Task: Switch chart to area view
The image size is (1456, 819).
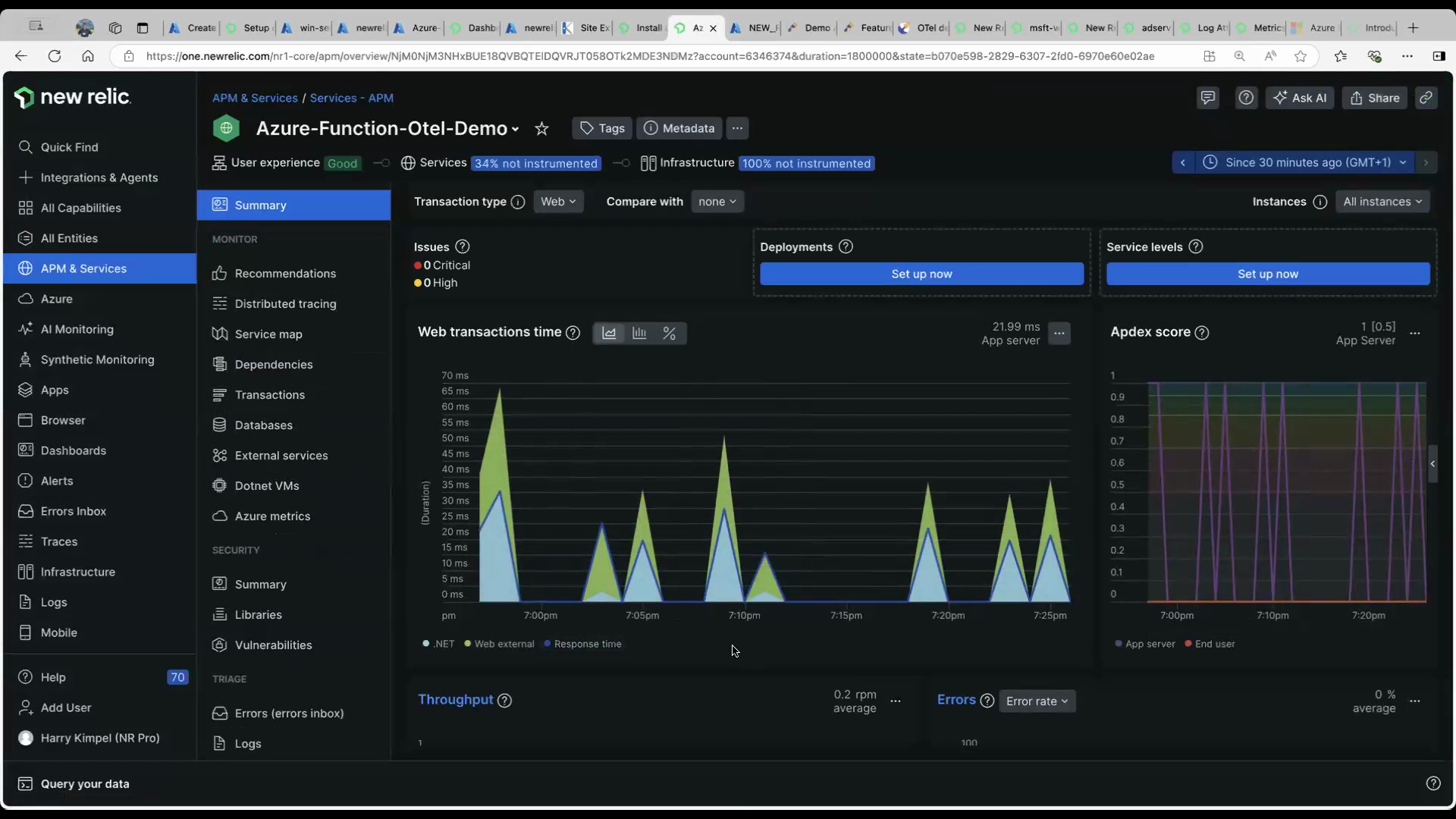Action: click(609, 333)
